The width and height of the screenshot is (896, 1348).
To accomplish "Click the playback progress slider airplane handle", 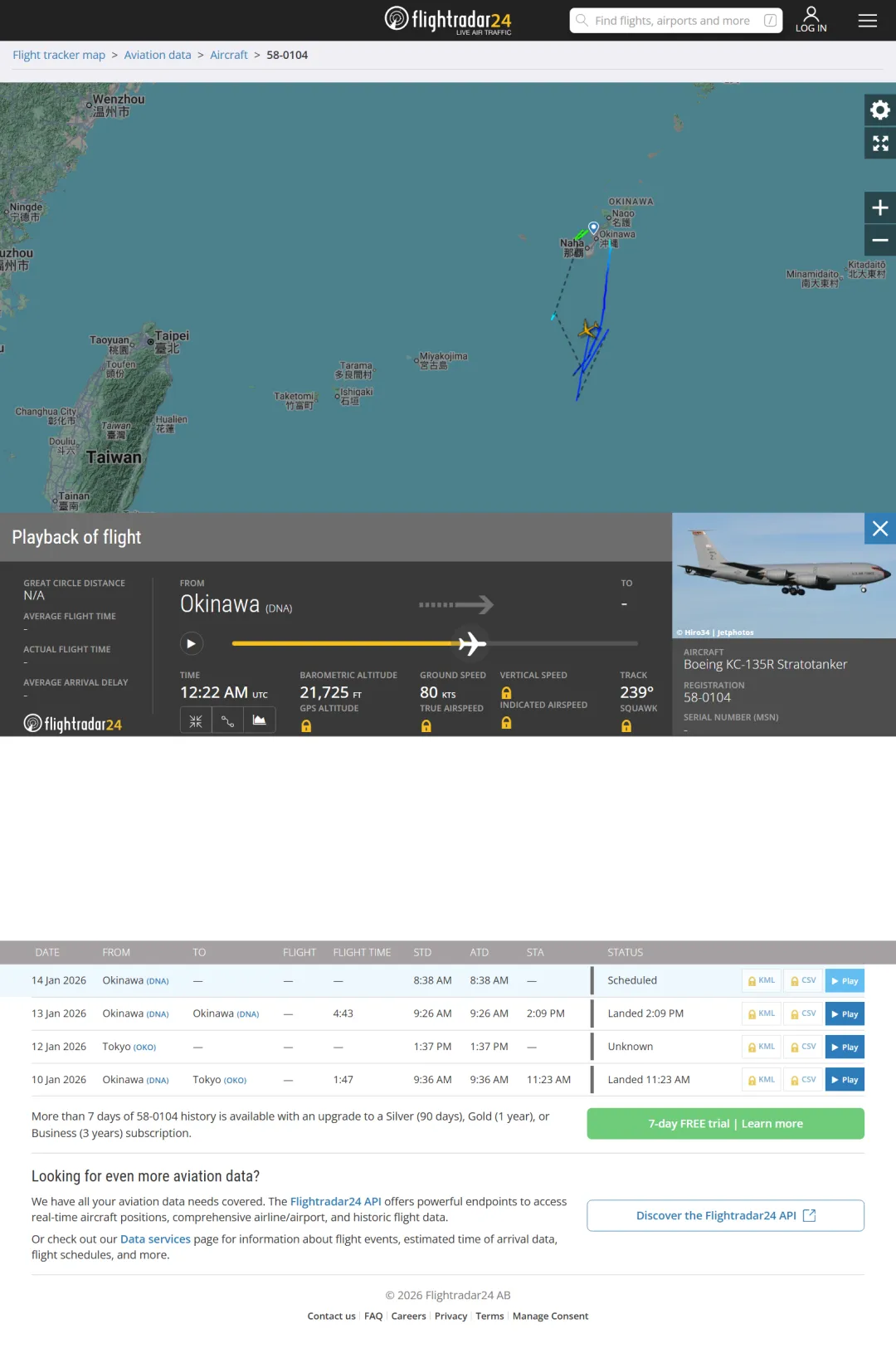I will 471,643.
